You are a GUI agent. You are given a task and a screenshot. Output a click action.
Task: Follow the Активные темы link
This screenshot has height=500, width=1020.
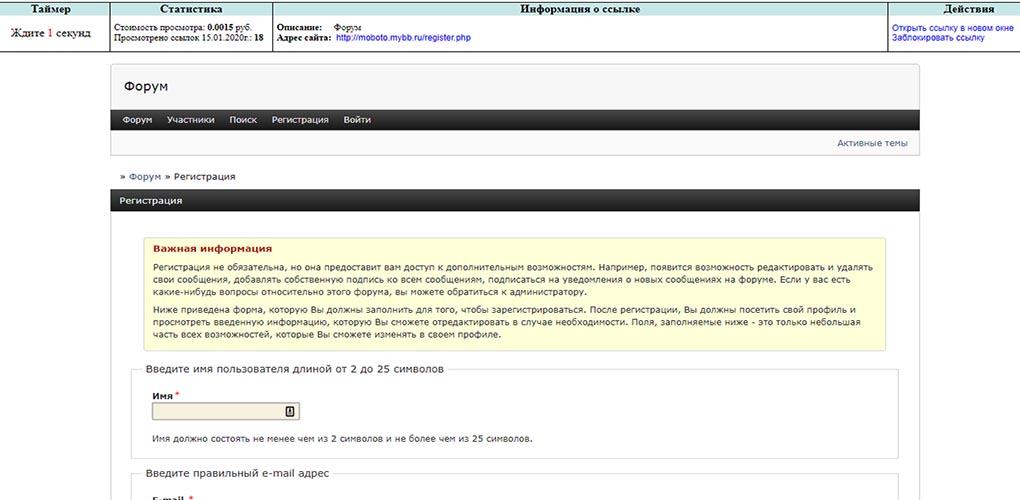pyautogui.click(x=872, y=143)
